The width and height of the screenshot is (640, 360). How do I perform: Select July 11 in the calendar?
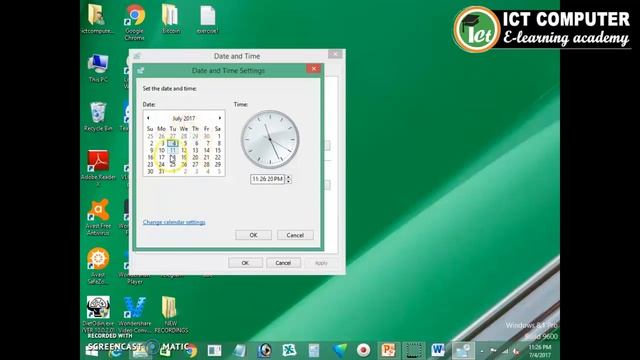click(x=173, y=150)
